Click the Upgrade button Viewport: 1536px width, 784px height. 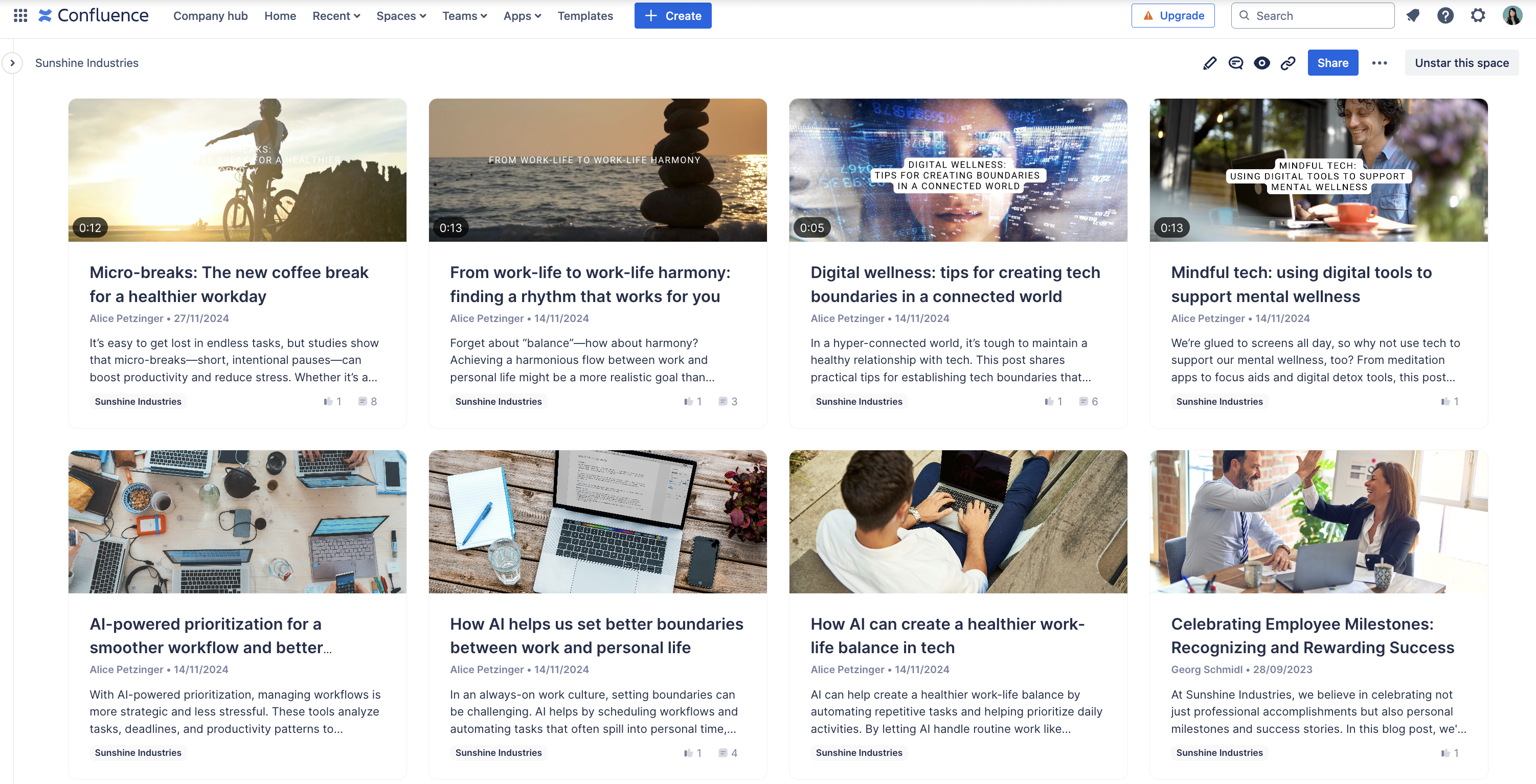coord(1173,15)
